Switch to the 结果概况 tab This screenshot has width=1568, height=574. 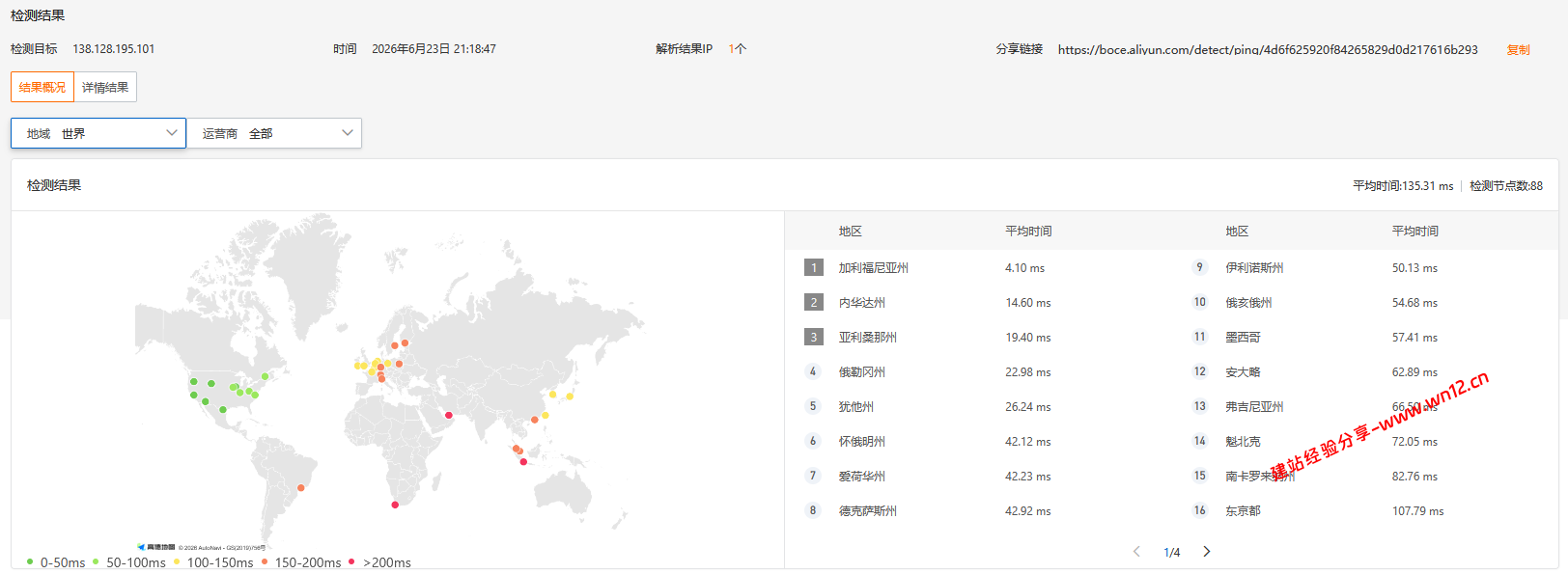(x=42, y=87)
